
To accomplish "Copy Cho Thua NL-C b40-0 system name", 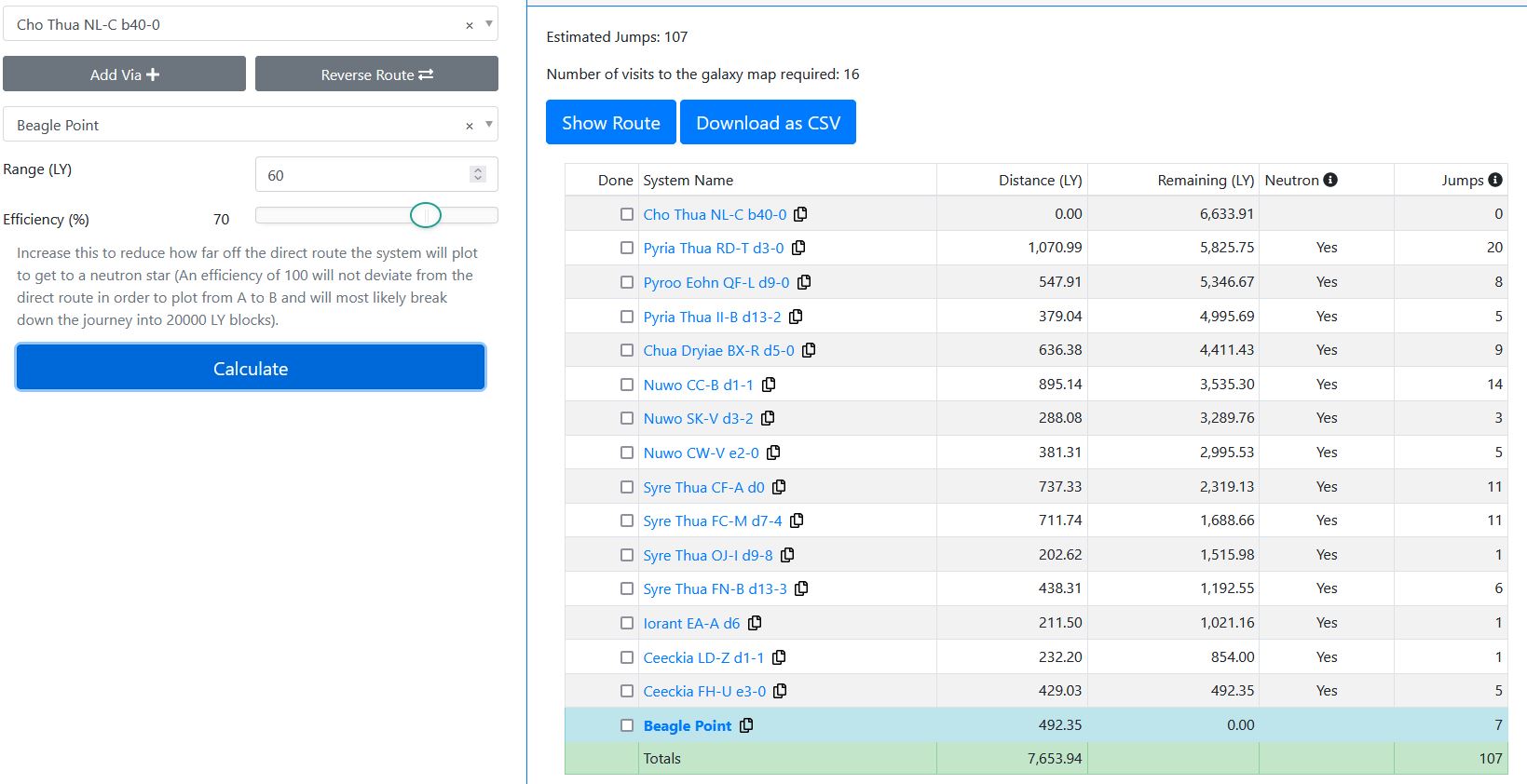I will (x=800, y=214).
